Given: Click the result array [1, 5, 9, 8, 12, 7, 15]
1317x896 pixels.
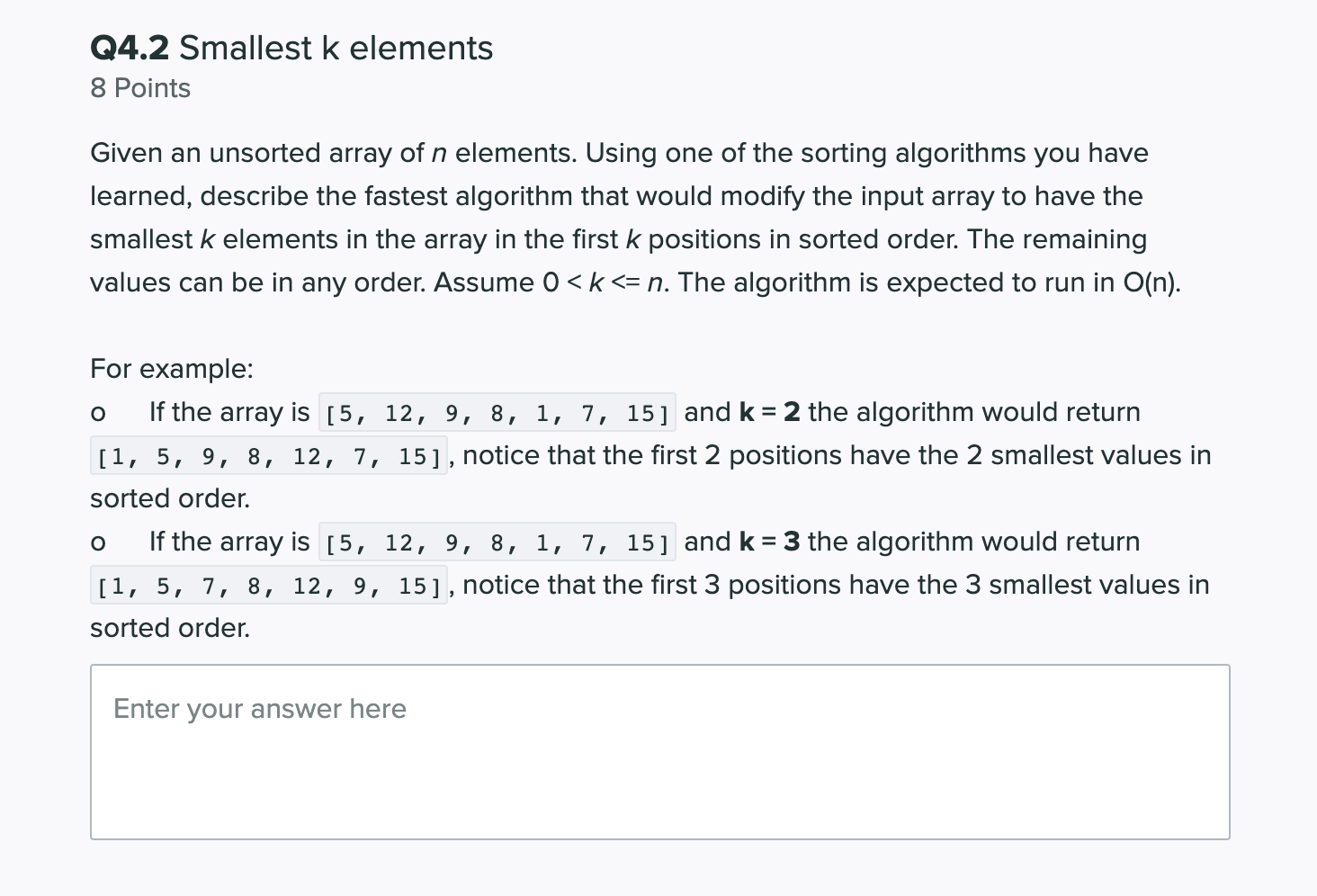Looking at the screenshot, I should click(x=269, y=457).
